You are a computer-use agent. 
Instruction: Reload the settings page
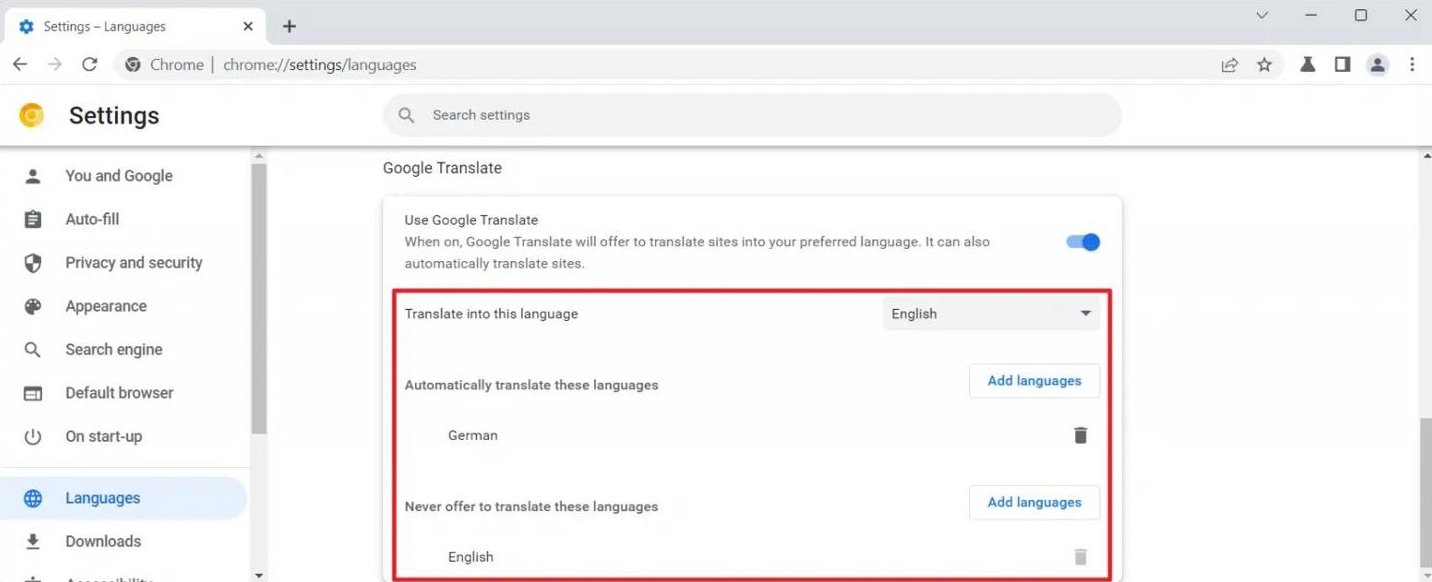90,64
